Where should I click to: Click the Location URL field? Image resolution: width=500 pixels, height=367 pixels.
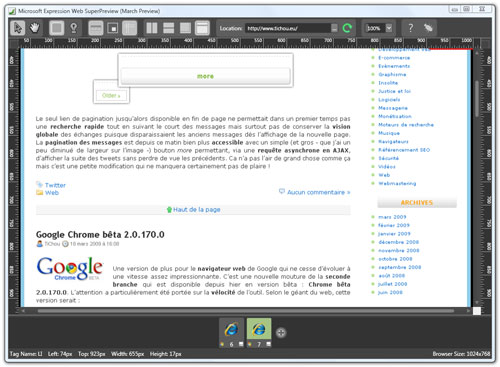288,28
